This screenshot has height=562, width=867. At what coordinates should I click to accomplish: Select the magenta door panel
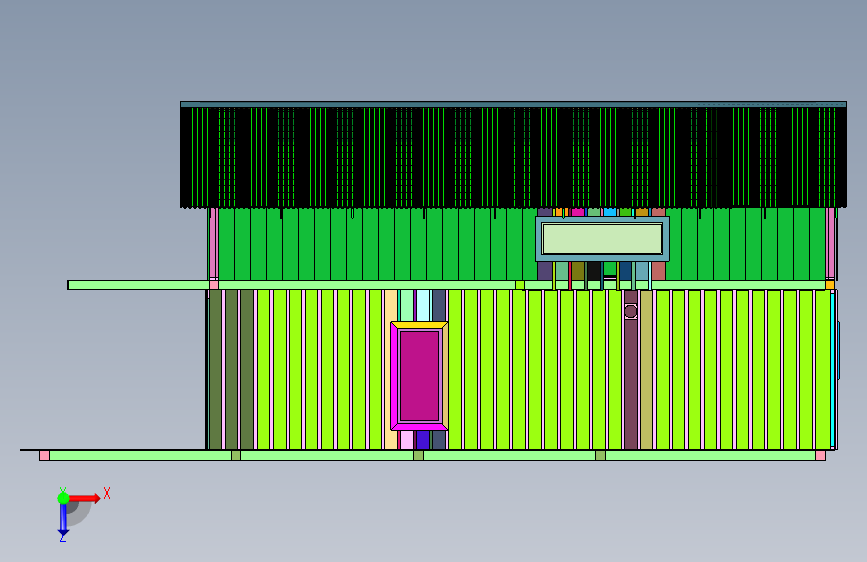point(419,376)
